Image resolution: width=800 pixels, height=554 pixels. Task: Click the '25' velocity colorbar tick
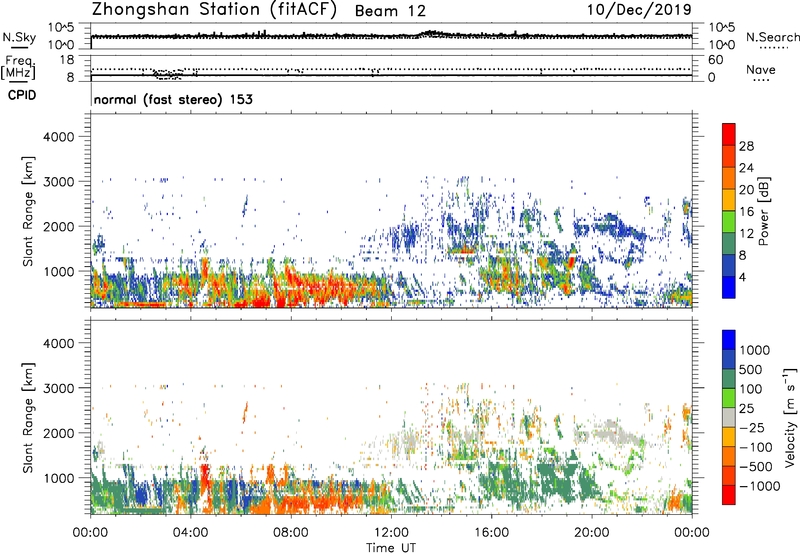(x=746, y=409)
